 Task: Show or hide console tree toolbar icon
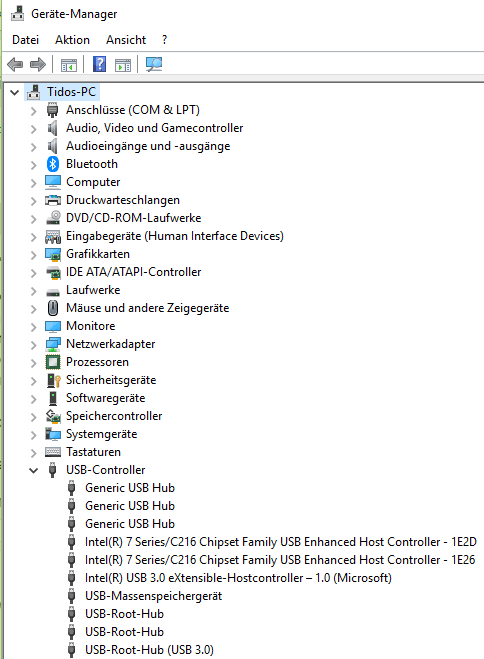[x=68, y=65]
